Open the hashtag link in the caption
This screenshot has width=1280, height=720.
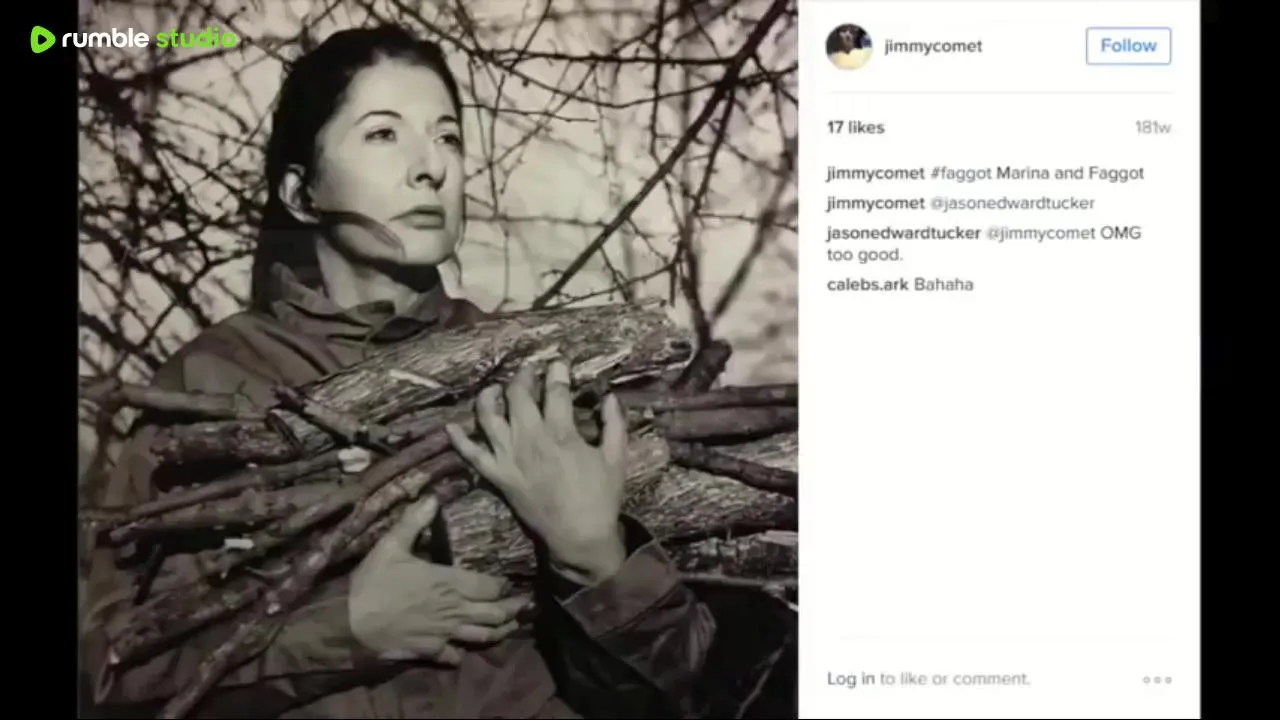(960, 173)
